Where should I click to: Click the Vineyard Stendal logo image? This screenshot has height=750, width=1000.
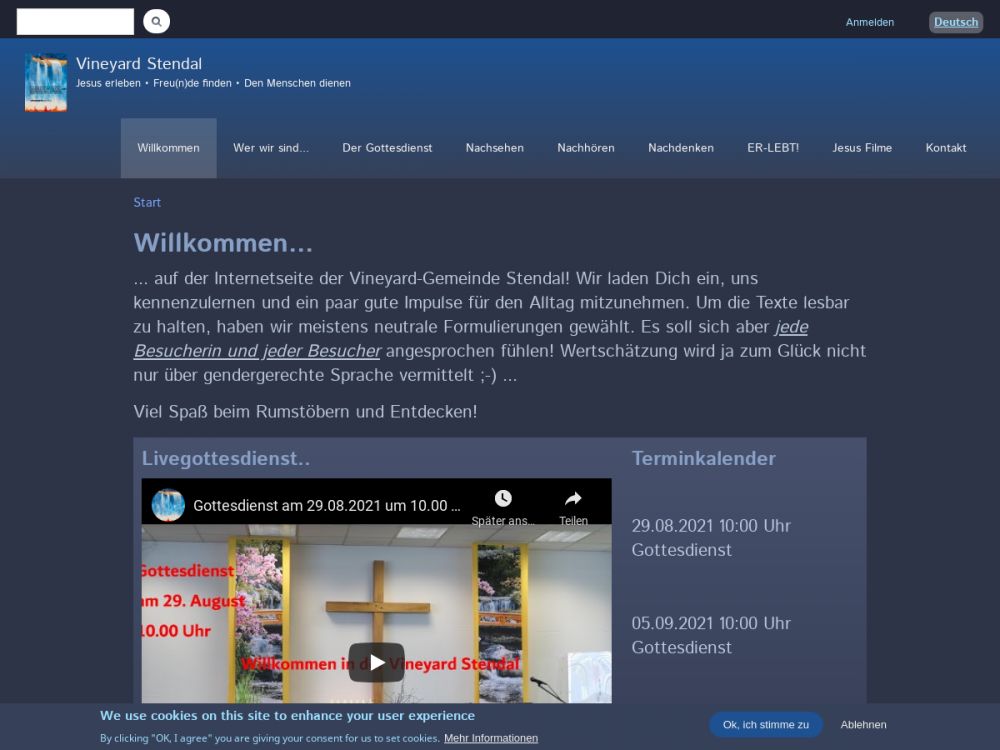click(46, 82)
